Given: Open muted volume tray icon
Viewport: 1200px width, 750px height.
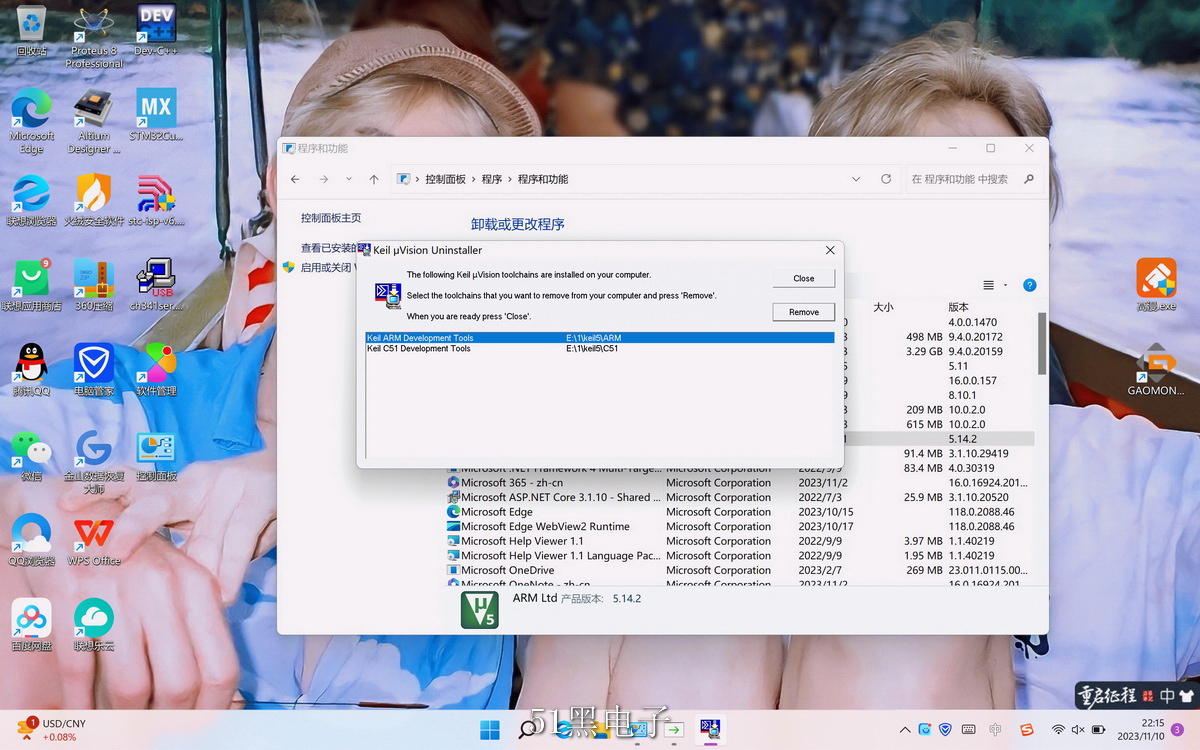Looking at the screenshot, I should [x=1079, y=730].
